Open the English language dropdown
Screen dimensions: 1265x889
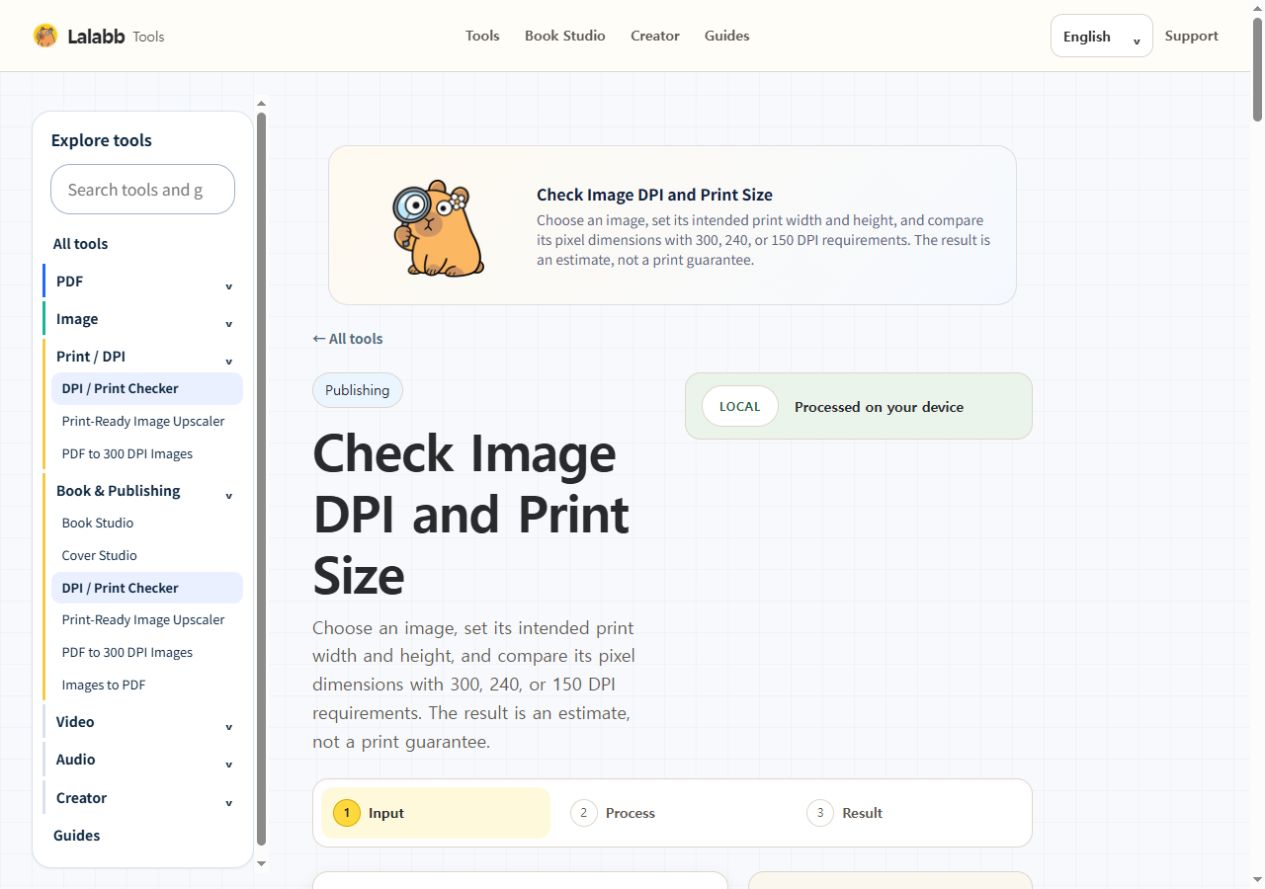1101,36
